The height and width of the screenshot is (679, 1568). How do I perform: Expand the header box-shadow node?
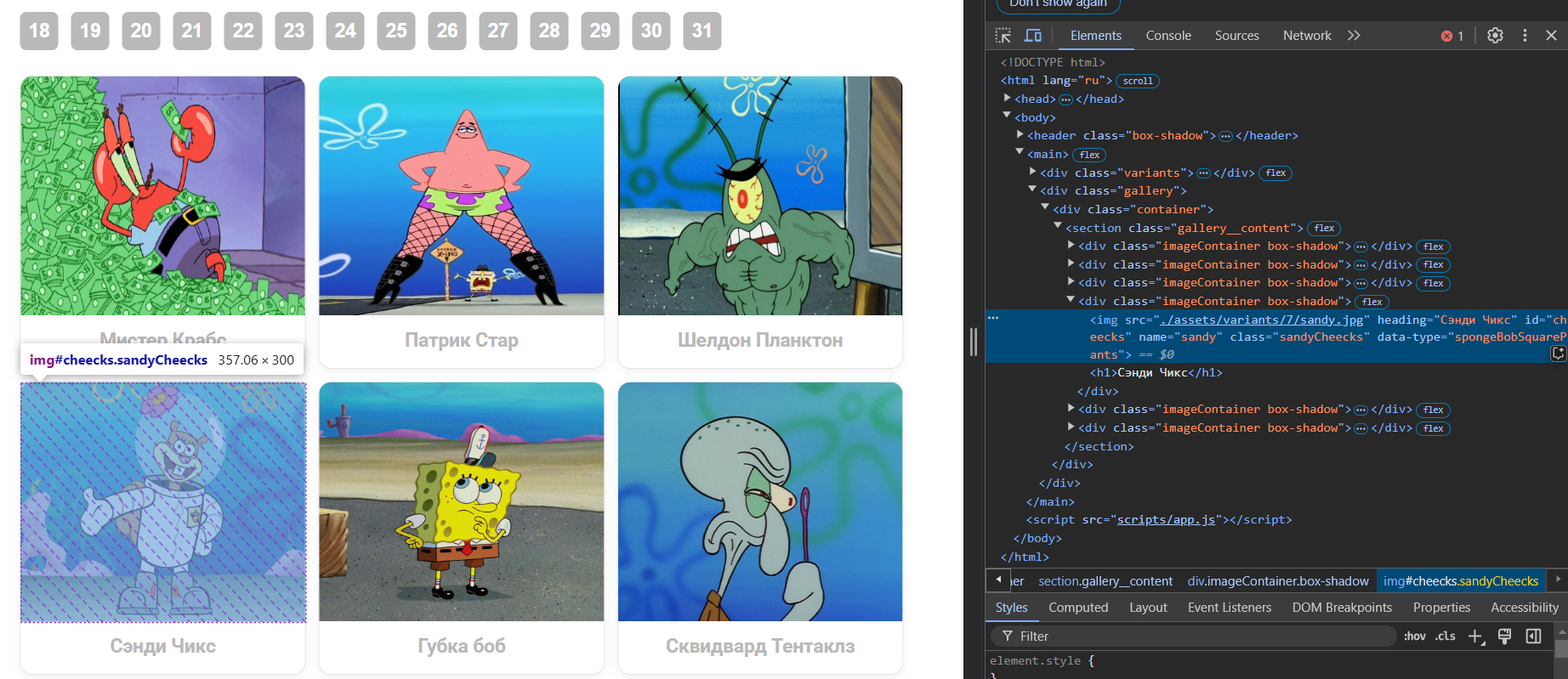click(1020, 135)
